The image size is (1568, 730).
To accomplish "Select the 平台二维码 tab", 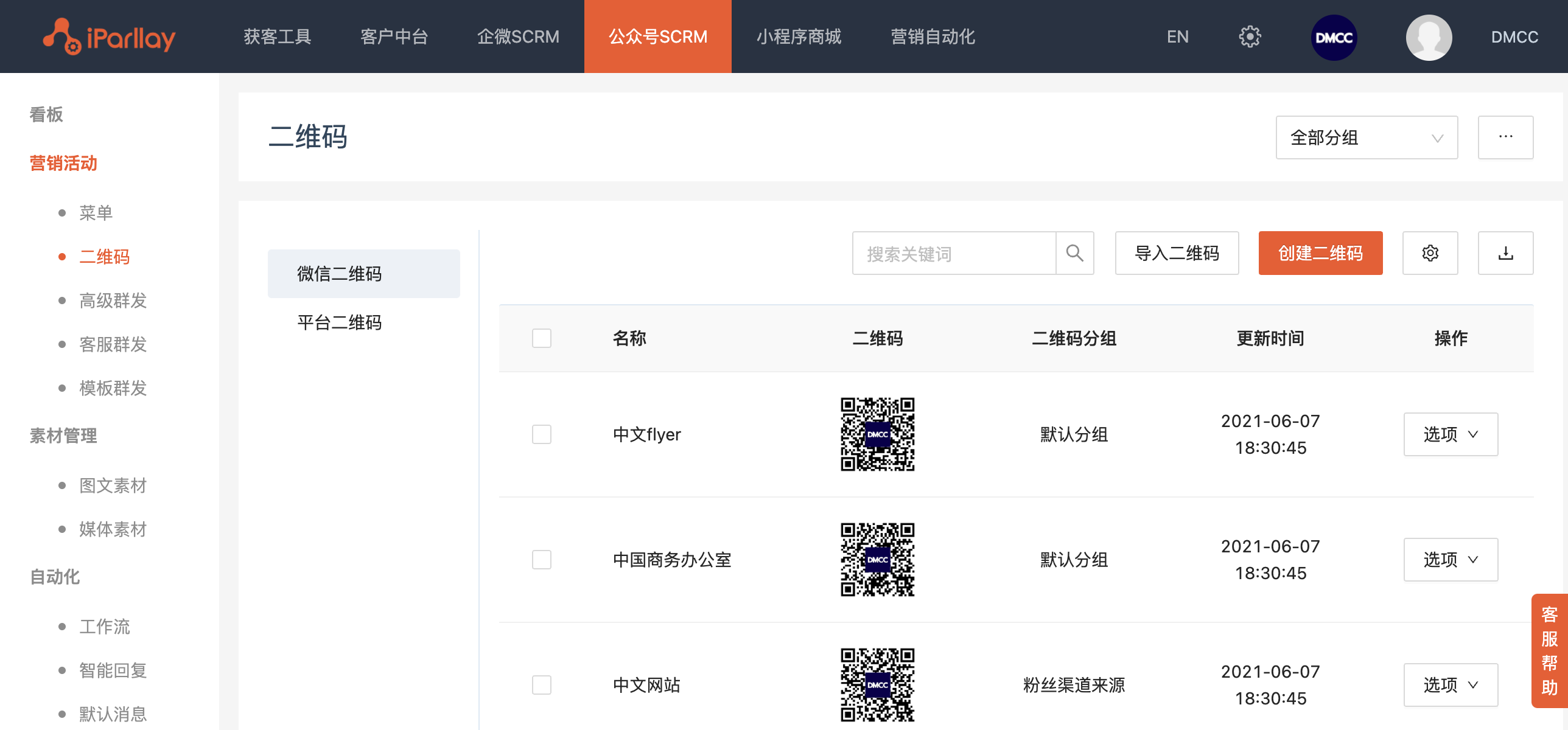I will click(x=339, y=322).
